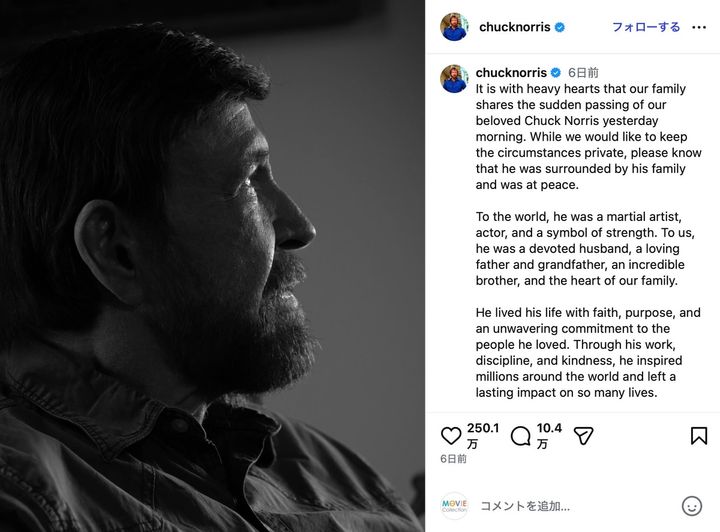Click the profile avatar in the post header
720x532 pixels.
point(454,27)
